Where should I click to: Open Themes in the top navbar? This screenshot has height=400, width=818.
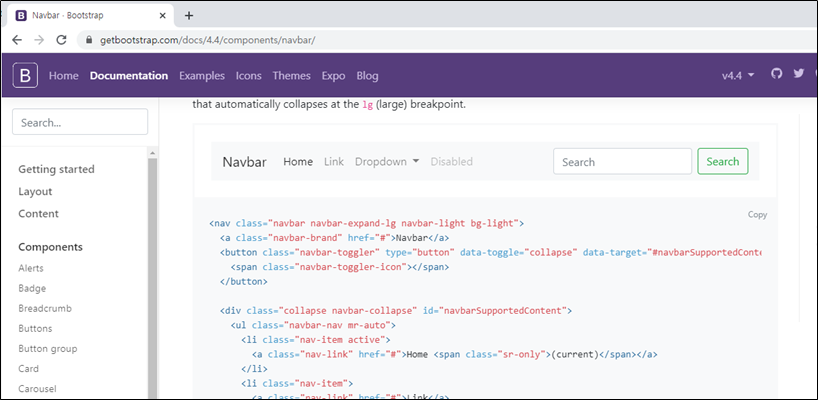pyautogui.click(x=291, y=76)
